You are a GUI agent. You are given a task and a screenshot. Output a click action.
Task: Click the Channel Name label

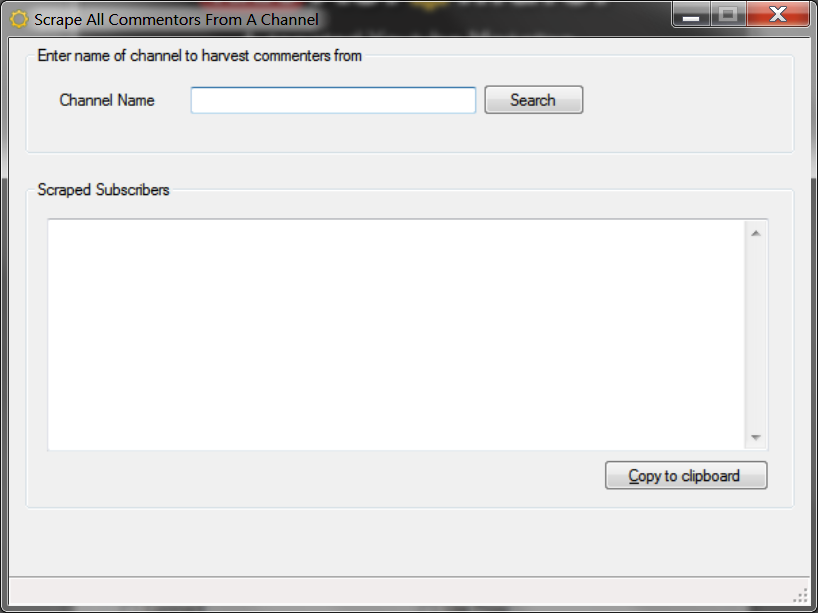107,100
